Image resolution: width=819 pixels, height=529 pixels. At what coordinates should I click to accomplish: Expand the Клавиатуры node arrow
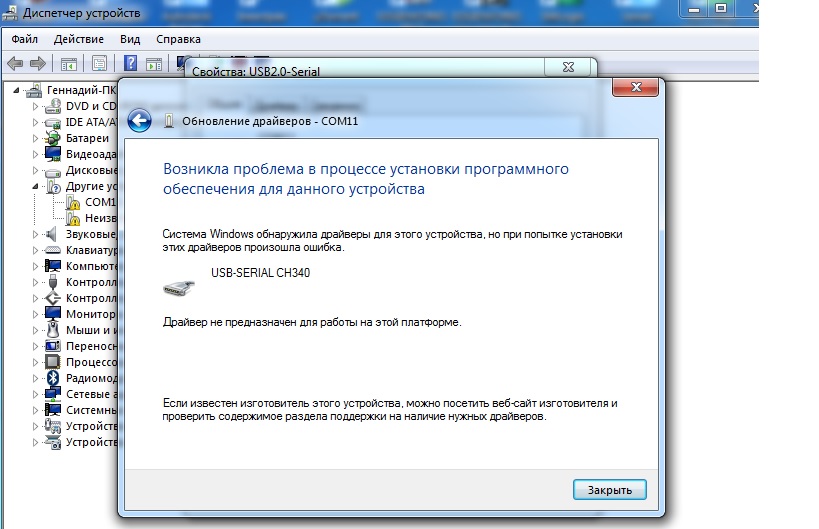(35, 251)
